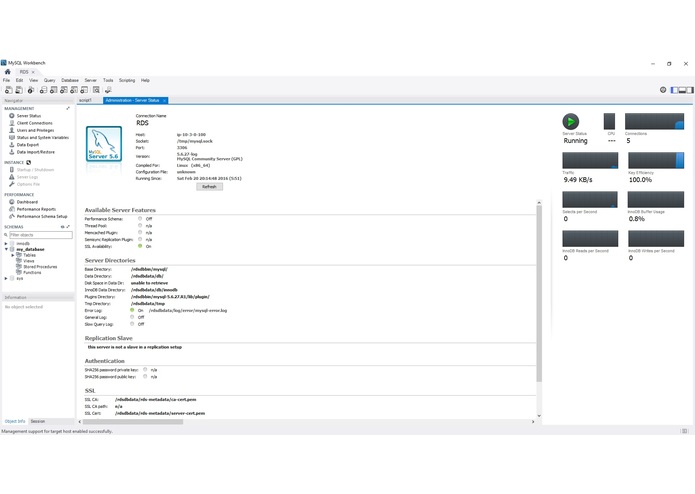Viewport: 695px width, 494px height.
Task: Expand the sys schema
Action: click(x=6, y=279)
